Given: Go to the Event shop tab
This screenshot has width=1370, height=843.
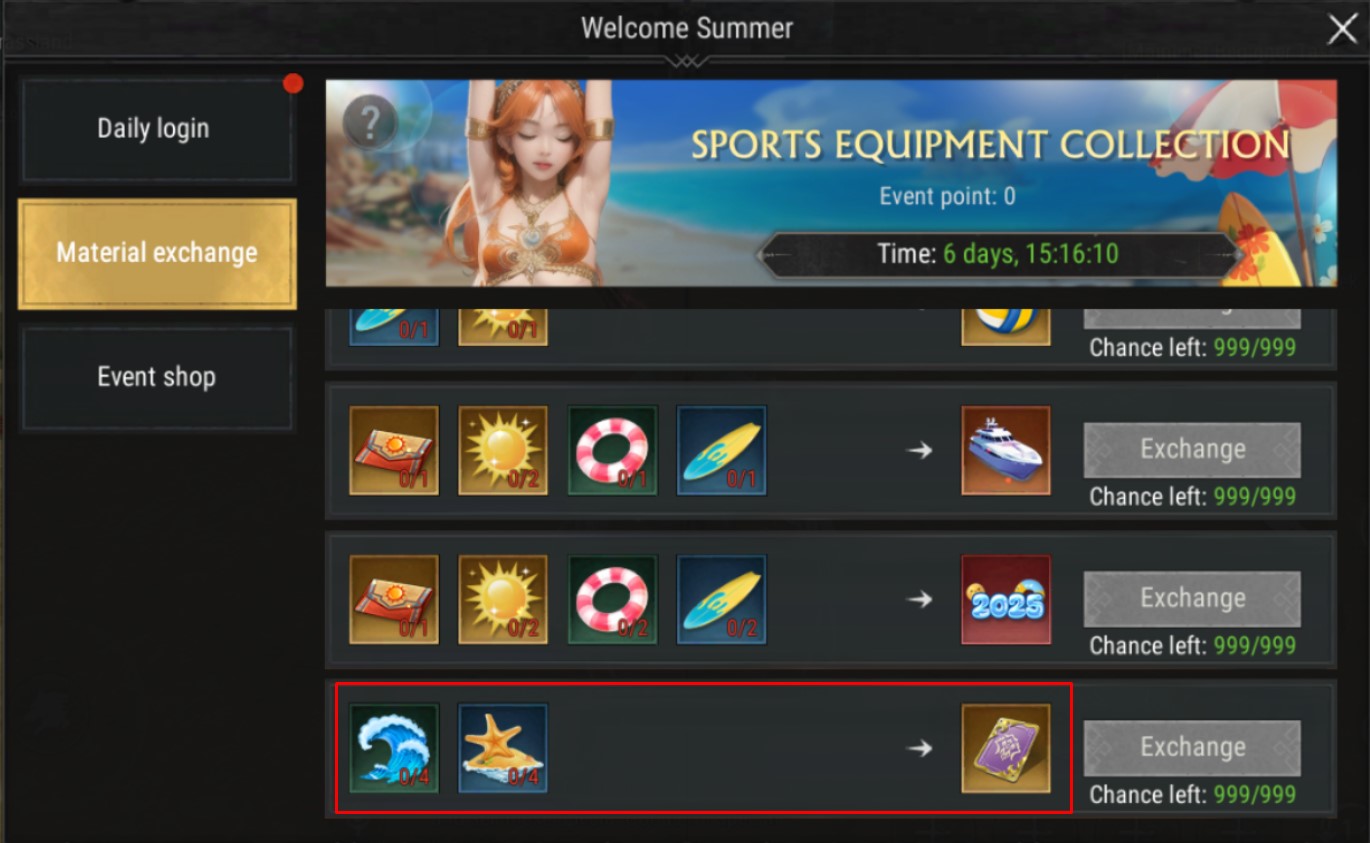Looking at the screenshot, I should pos(156,377).
